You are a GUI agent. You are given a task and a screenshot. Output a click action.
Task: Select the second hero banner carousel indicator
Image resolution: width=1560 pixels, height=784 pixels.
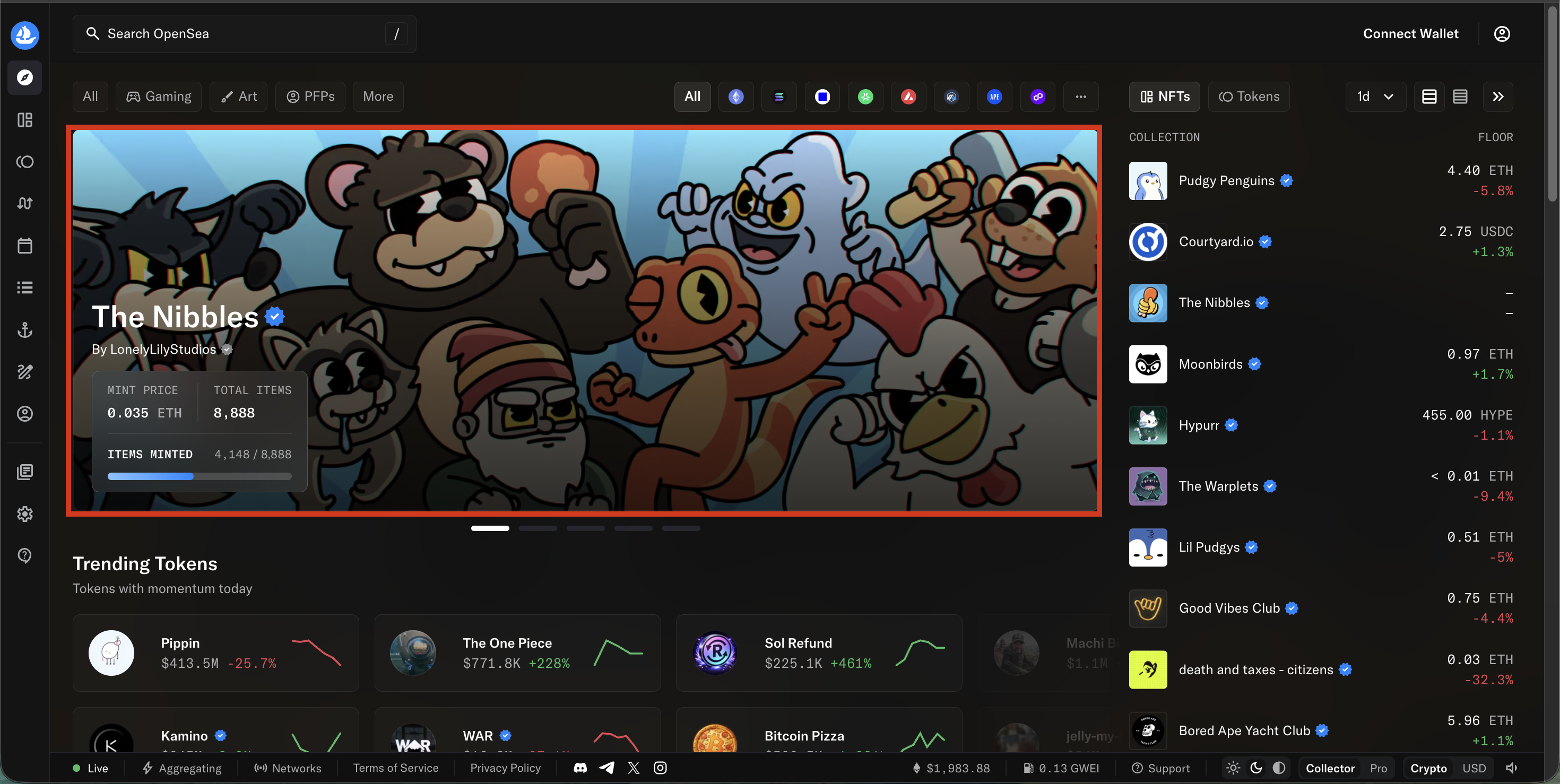[538, 528]
